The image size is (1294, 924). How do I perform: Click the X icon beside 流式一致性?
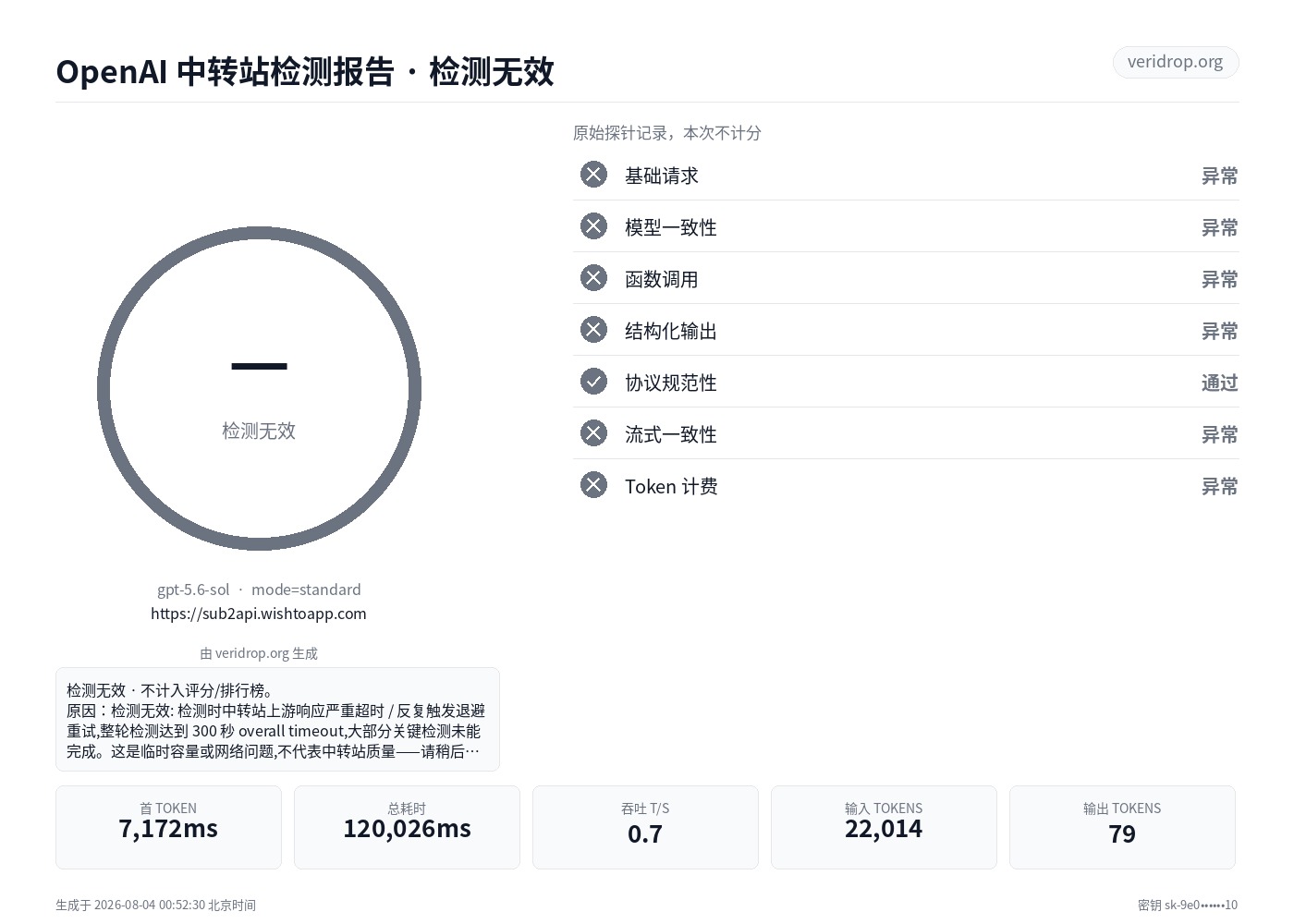coord(593,433)
